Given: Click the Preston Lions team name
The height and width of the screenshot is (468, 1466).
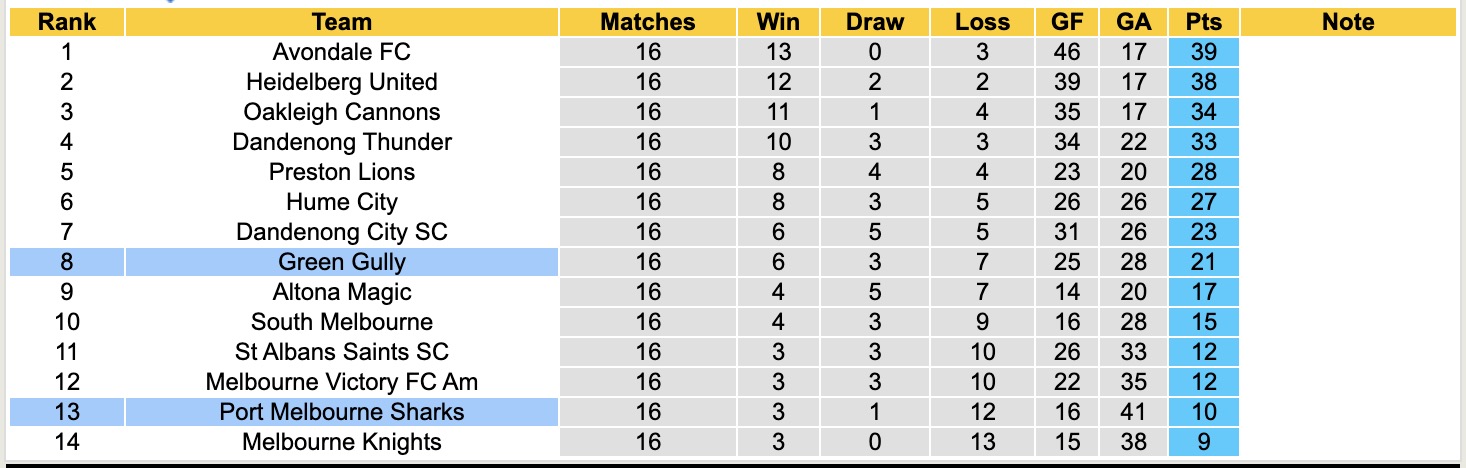Looking at the screenshot, I should click(x=341, y=172).
